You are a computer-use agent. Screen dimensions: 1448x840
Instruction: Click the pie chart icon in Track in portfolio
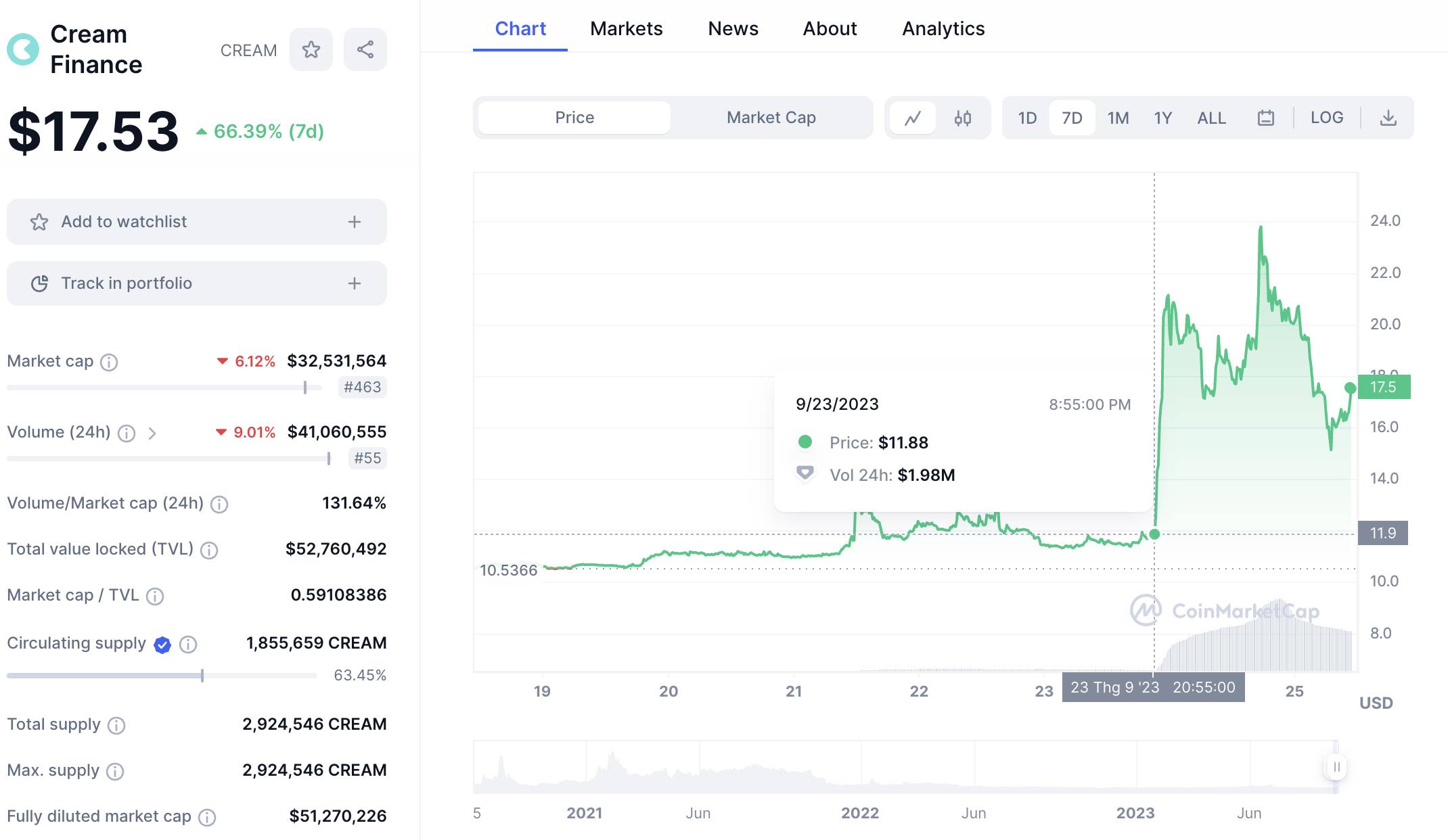pyautogui.click(x=39, y=283)
